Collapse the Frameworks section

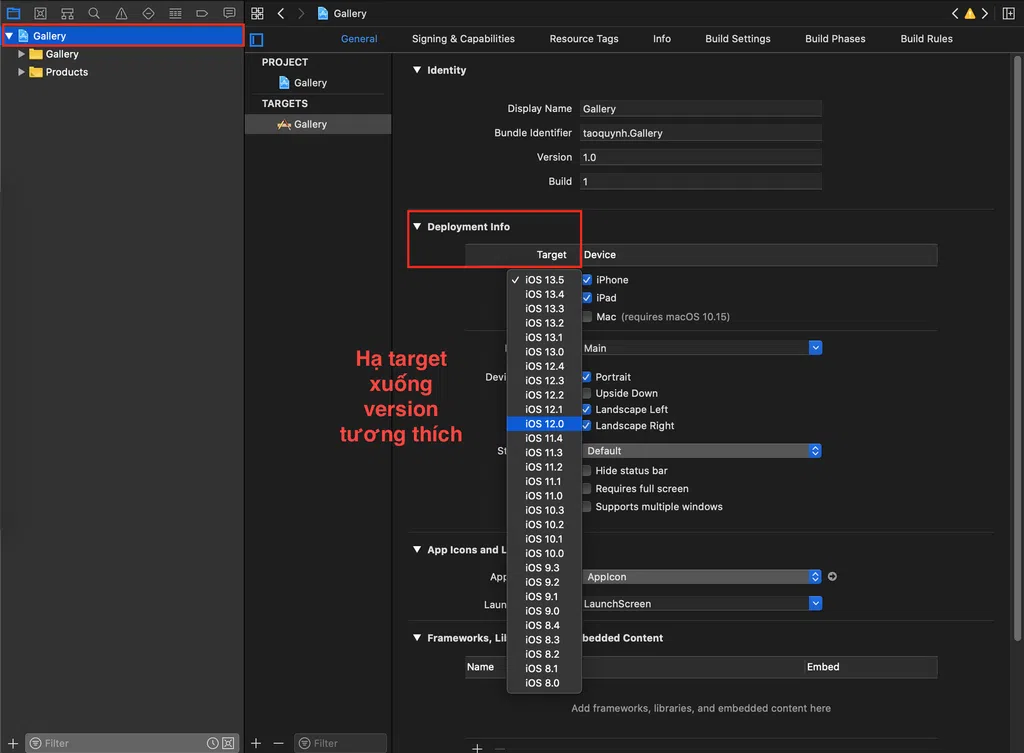[x=417, y=638]
